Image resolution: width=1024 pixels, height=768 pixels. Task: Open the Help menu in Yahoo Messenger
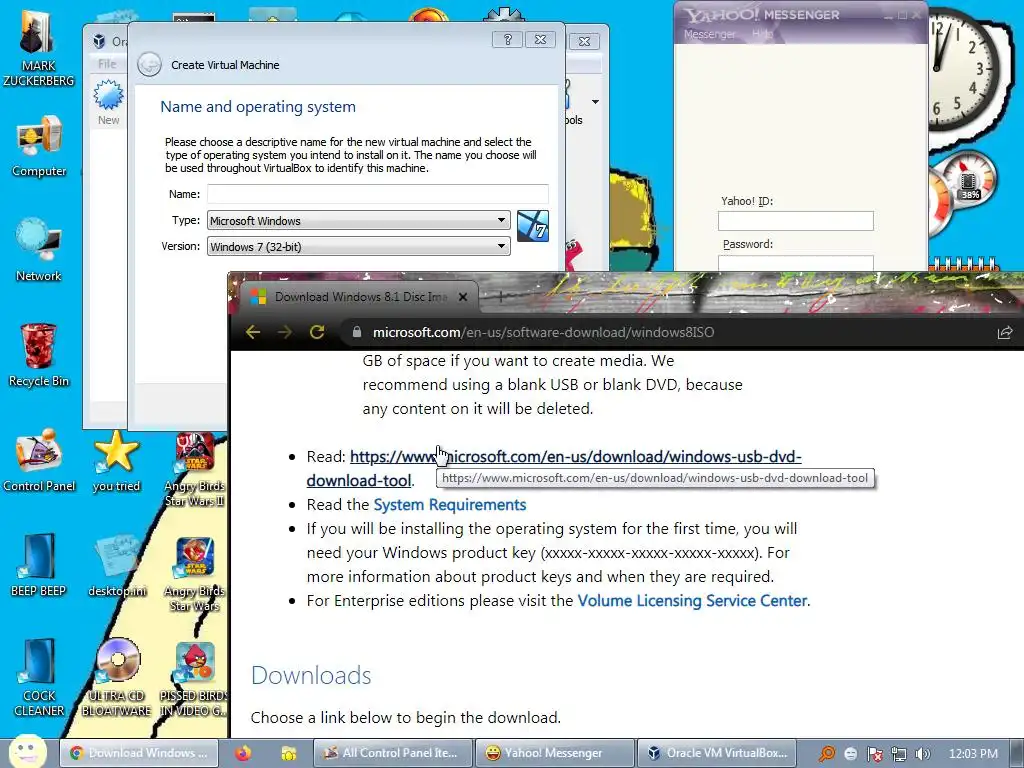(761, 34)
